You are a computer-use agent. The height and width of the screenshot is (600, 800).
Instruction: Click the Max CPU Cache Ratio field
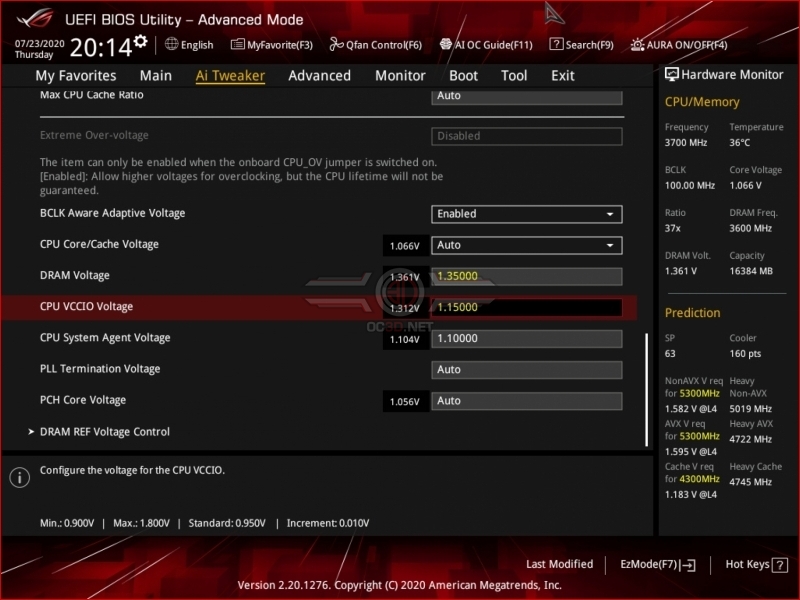[x=527, y=97]
